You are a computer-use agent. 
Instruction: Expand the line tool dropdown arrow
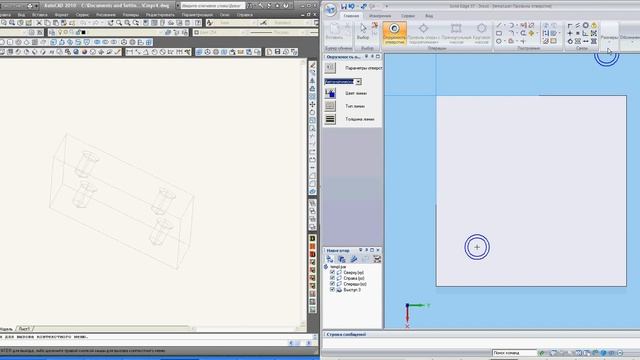tap(504, 25)
